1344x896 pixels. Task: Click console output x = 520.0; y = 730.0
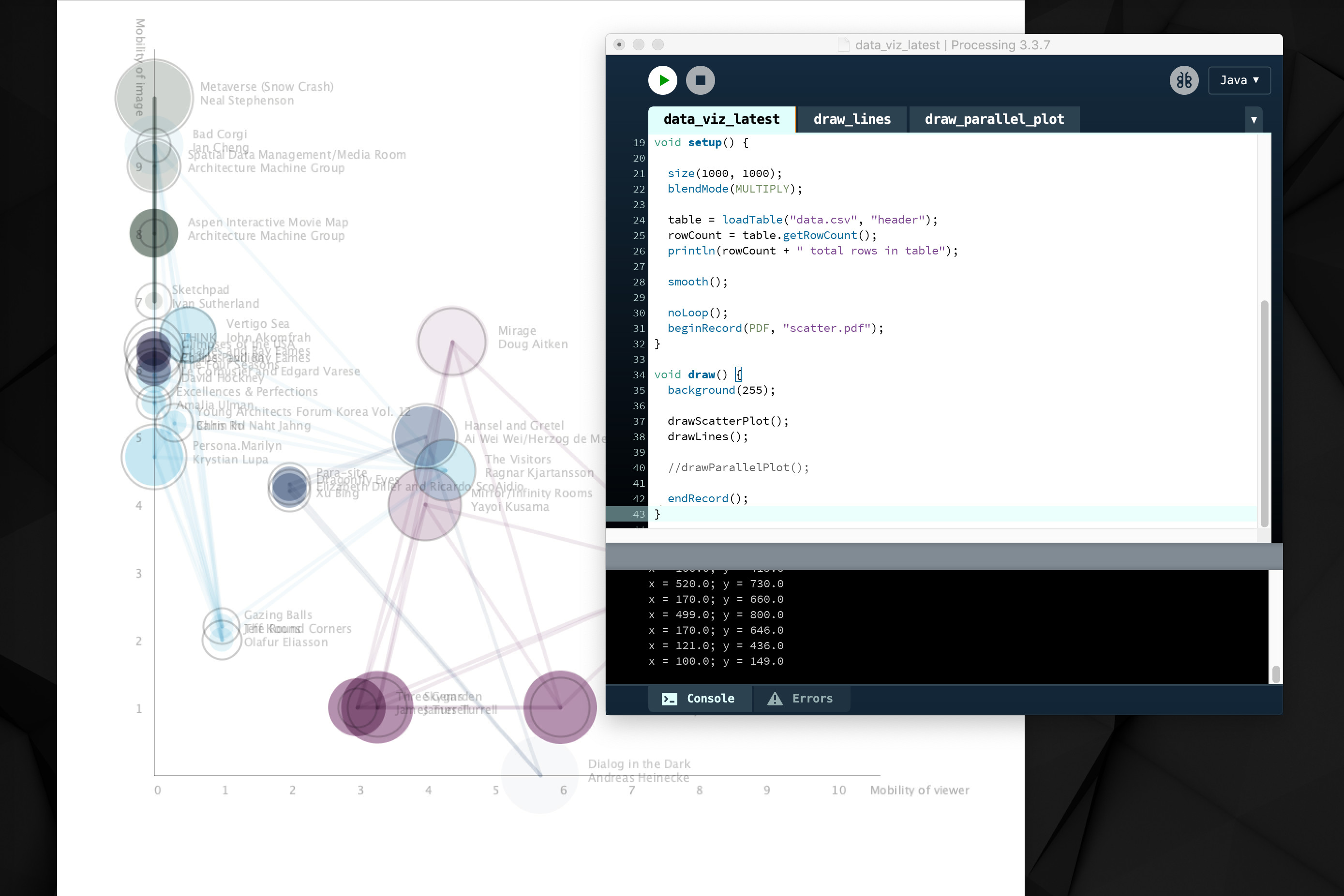716,583
